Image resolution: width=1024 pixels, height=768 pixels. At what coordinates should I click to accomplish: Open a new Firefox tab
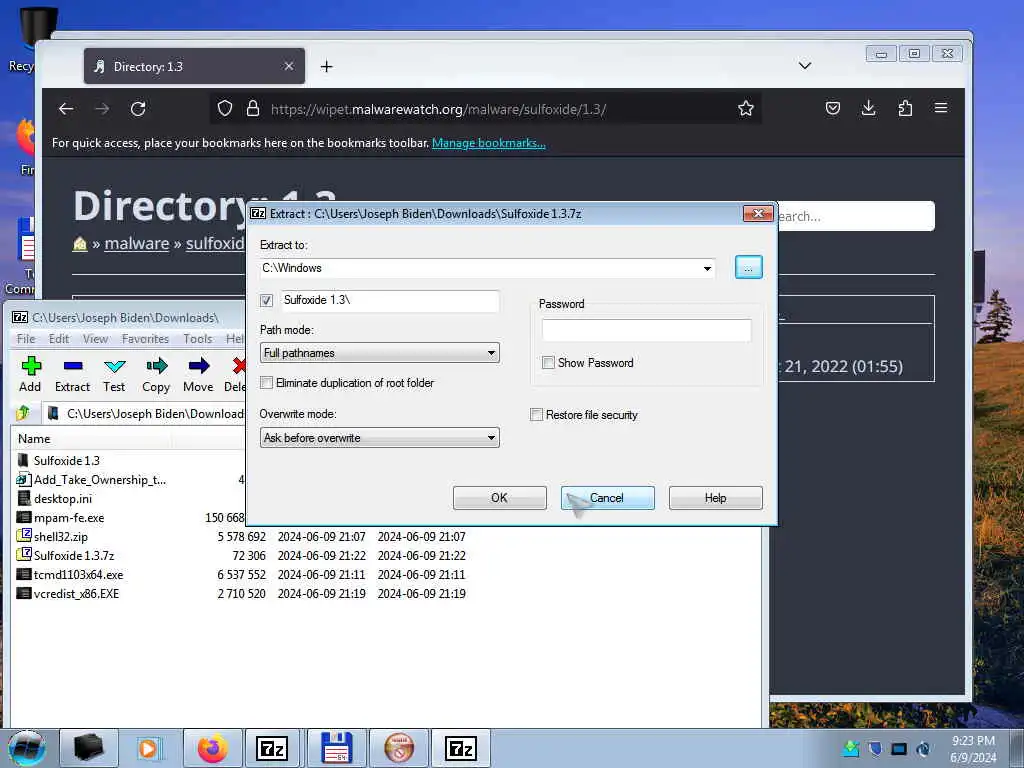[x=327, y=67]
